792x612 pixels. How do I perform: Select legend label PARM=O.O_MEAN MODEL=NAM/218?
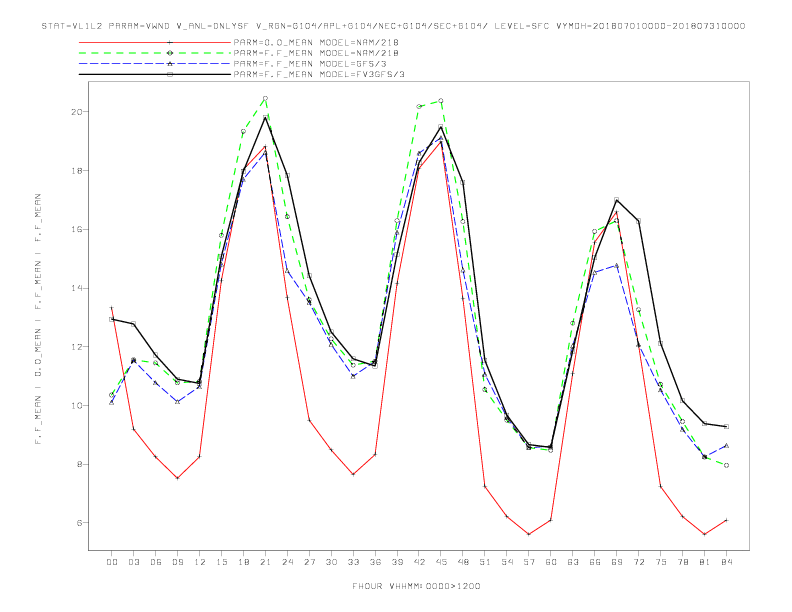coord(316,42)
